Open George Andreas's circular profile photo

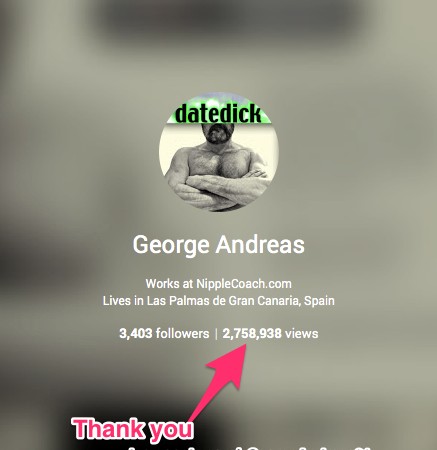(x=219, y=152)
